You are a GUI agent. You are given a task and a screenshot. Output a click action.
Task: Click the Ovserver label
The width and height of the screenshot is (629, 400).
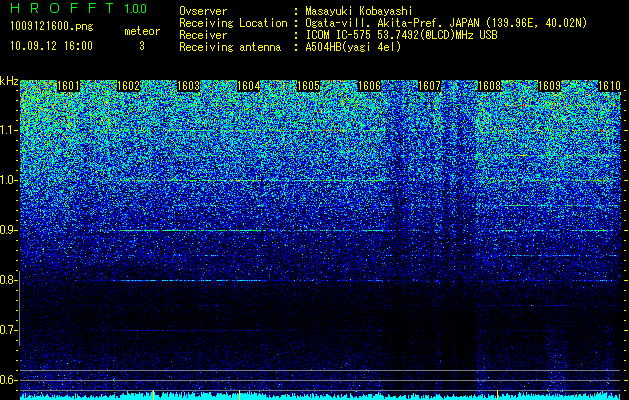pyautogui.click(x=203, y=11)
